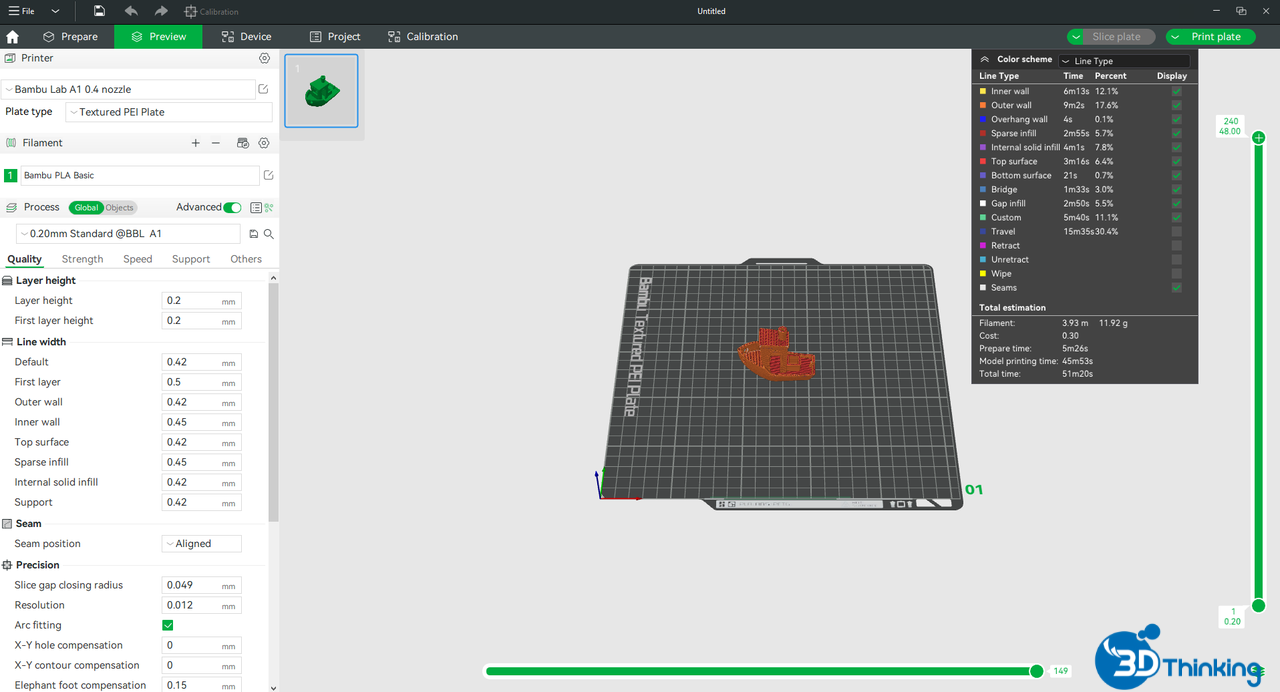
Task: Click the Home icon in the tab bar
Action: (12, 37)
